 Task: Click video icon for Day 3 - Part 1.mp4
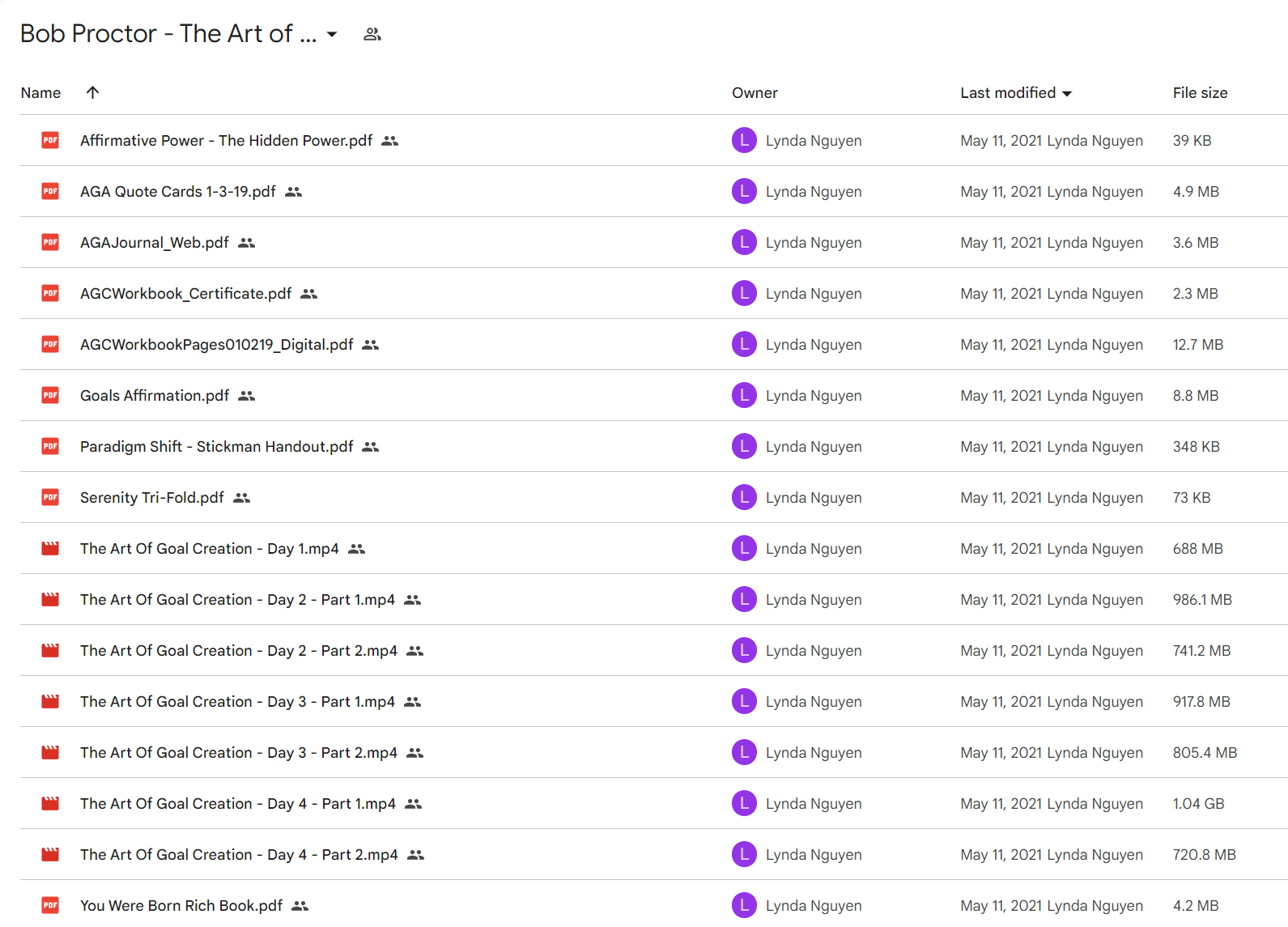click(50, 701)
